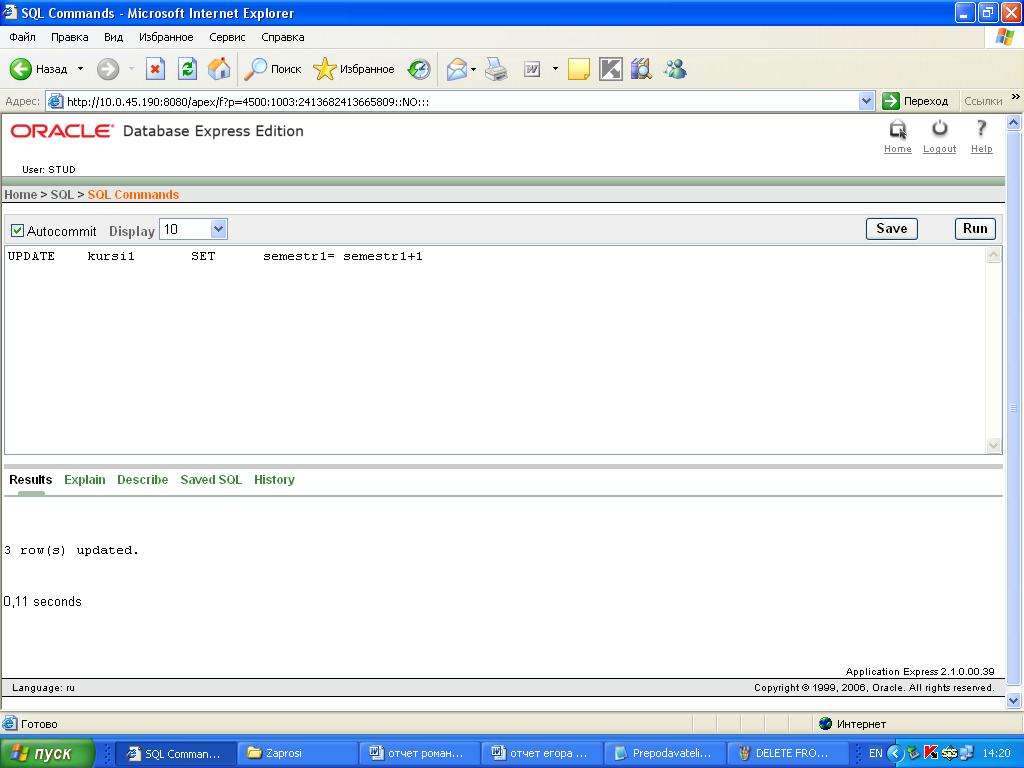Click '3 row(s) updated.' result text

(x=71, y=550)
